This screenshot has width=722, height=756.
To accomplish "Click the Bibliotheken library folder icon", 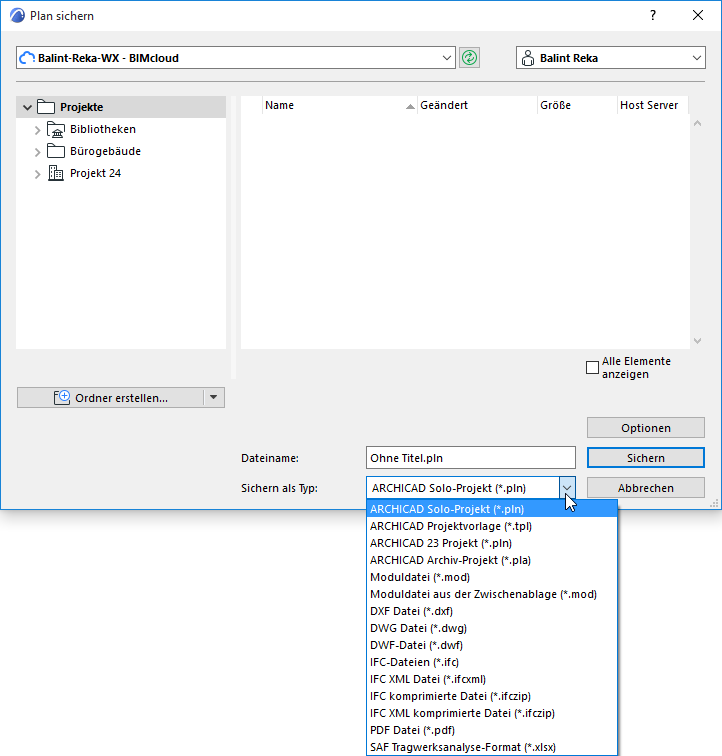I will 56,129.
